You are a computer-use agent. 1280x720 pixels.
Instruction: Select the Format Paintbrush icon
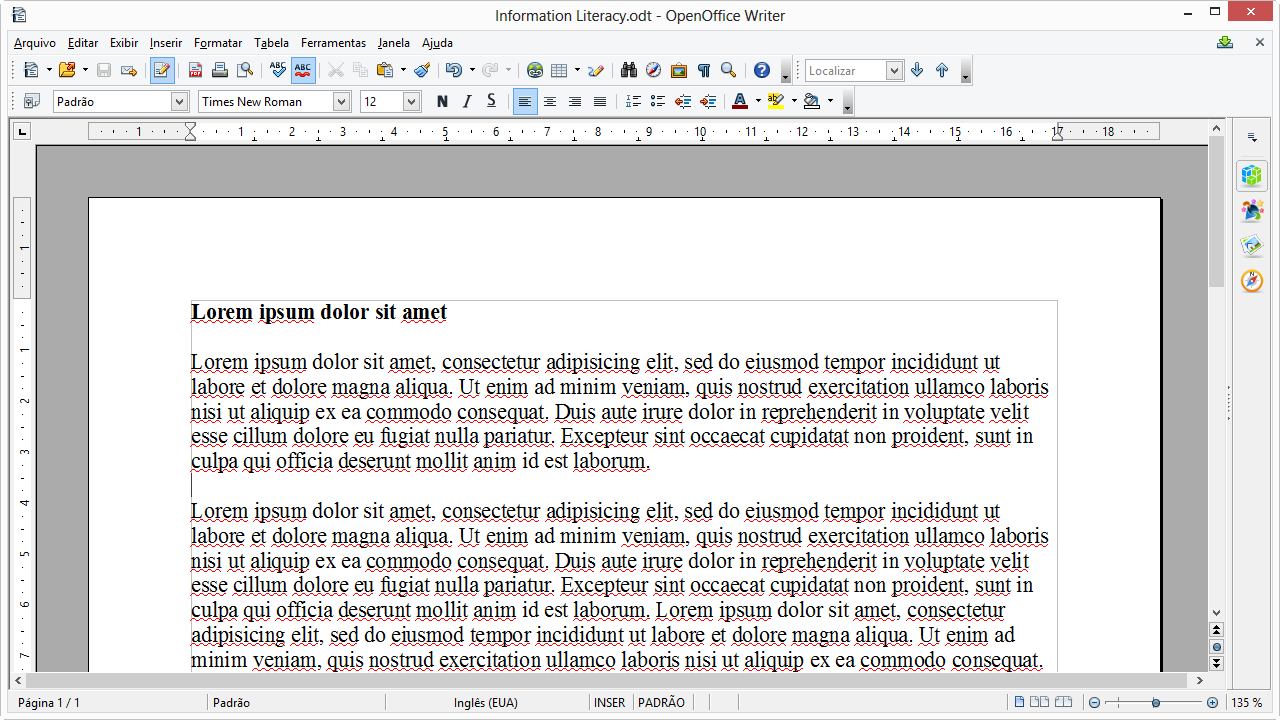(422, 70)
